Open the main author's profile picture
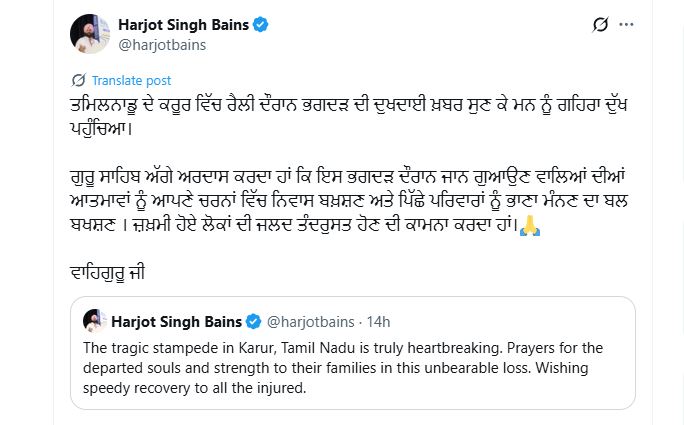This screenshot has height=425, width=684. (90, 34)
